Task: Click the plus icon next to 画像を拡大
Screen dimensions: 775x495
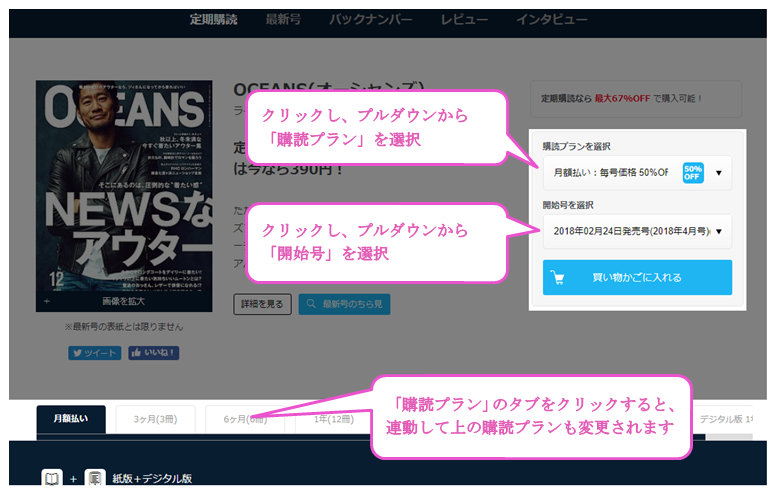Action: click(x=47, y=301)
